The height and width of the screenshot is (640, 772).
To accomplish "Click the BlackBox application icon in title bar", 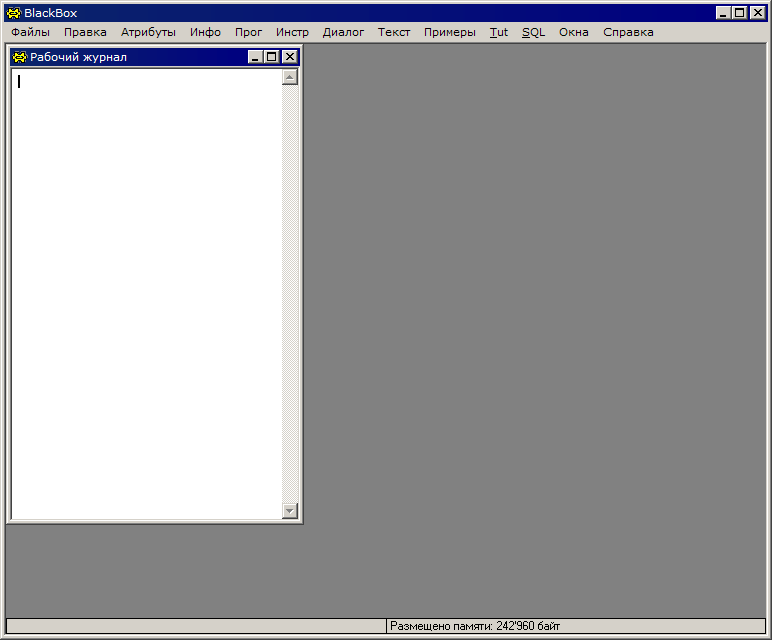I will tap(14, 13).
